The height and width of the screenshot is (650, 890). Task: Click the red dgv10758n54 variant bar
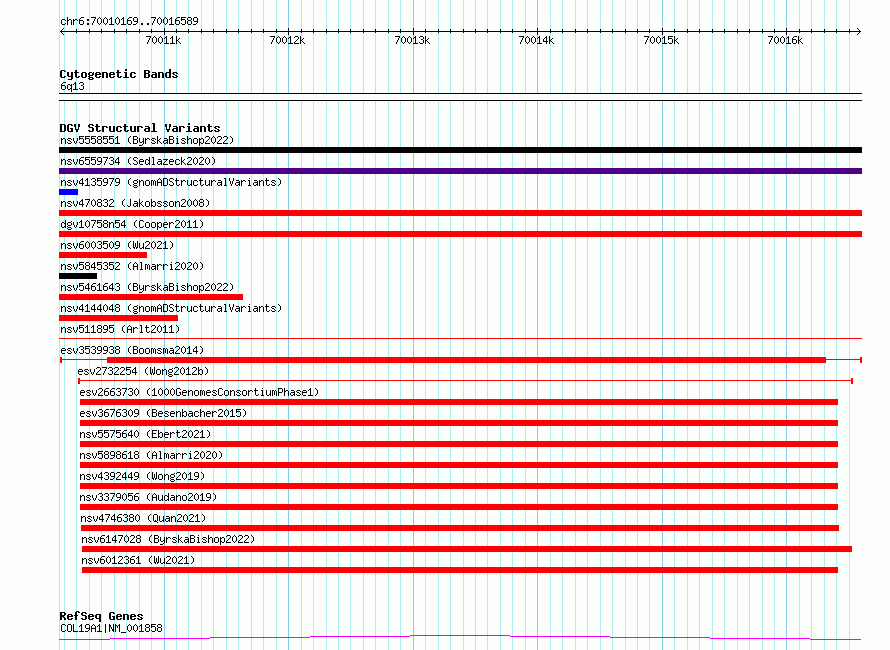click(460, 234)
